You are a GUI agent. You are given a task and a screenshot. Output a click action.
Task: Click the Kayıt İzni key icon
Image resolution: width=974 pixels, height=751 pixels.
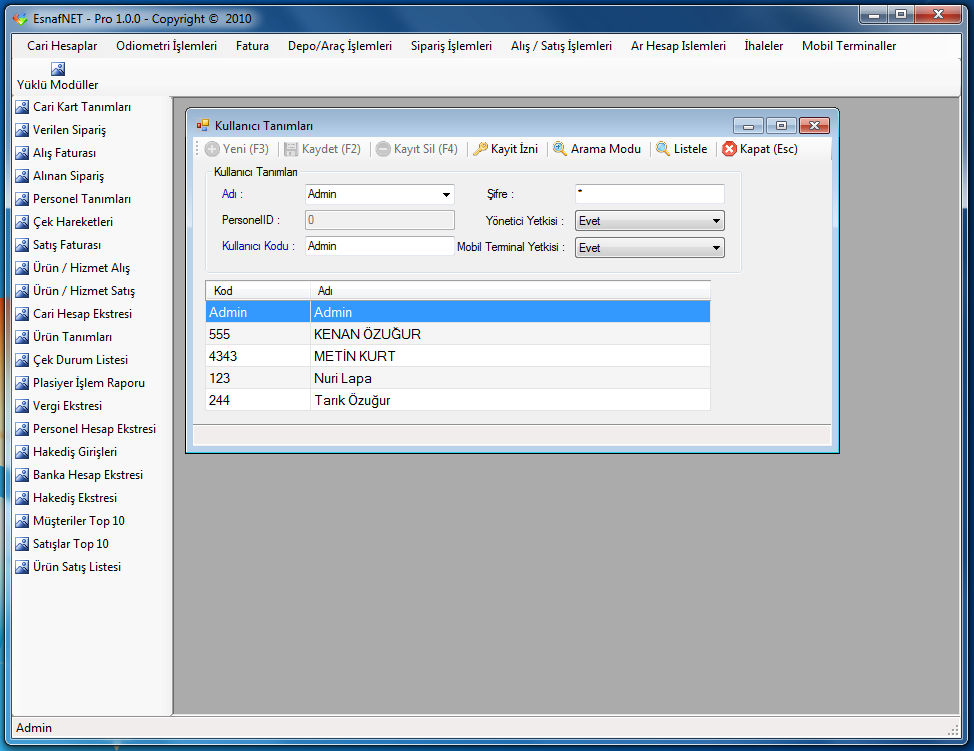480,149
